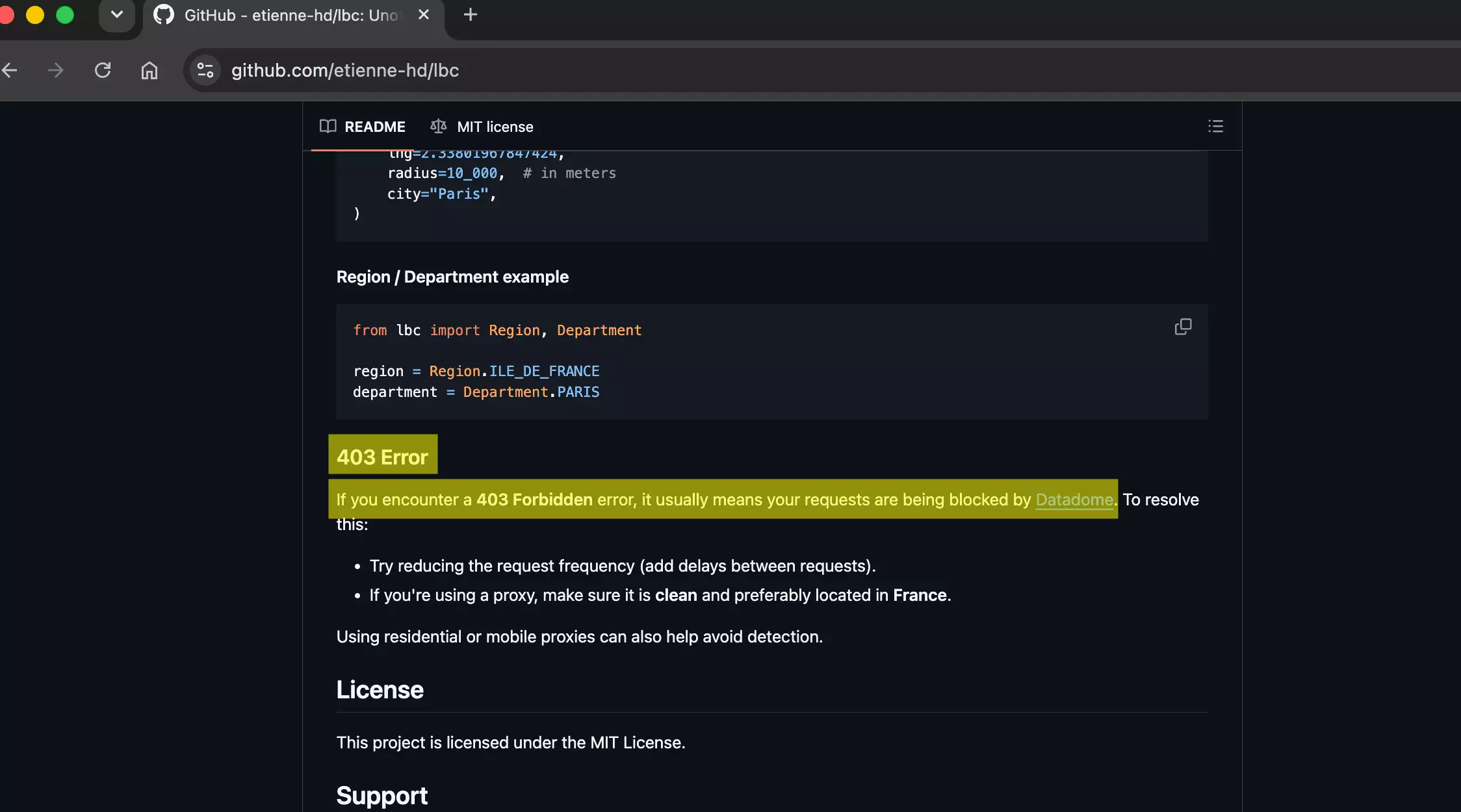Click the License heading
Image resolution: width=1461 pixels, height=812 pixels.
(x=380, y=690)
